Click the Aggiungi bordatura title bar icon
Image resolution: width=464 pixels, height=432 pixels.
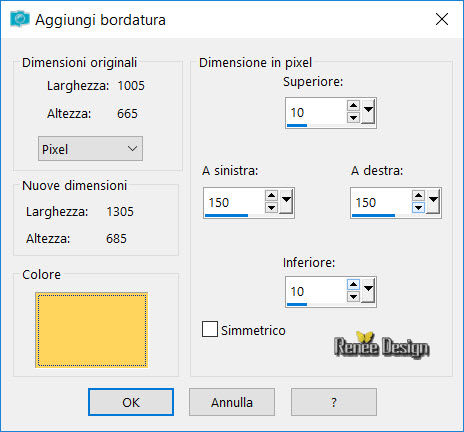(x=20, y=19)
